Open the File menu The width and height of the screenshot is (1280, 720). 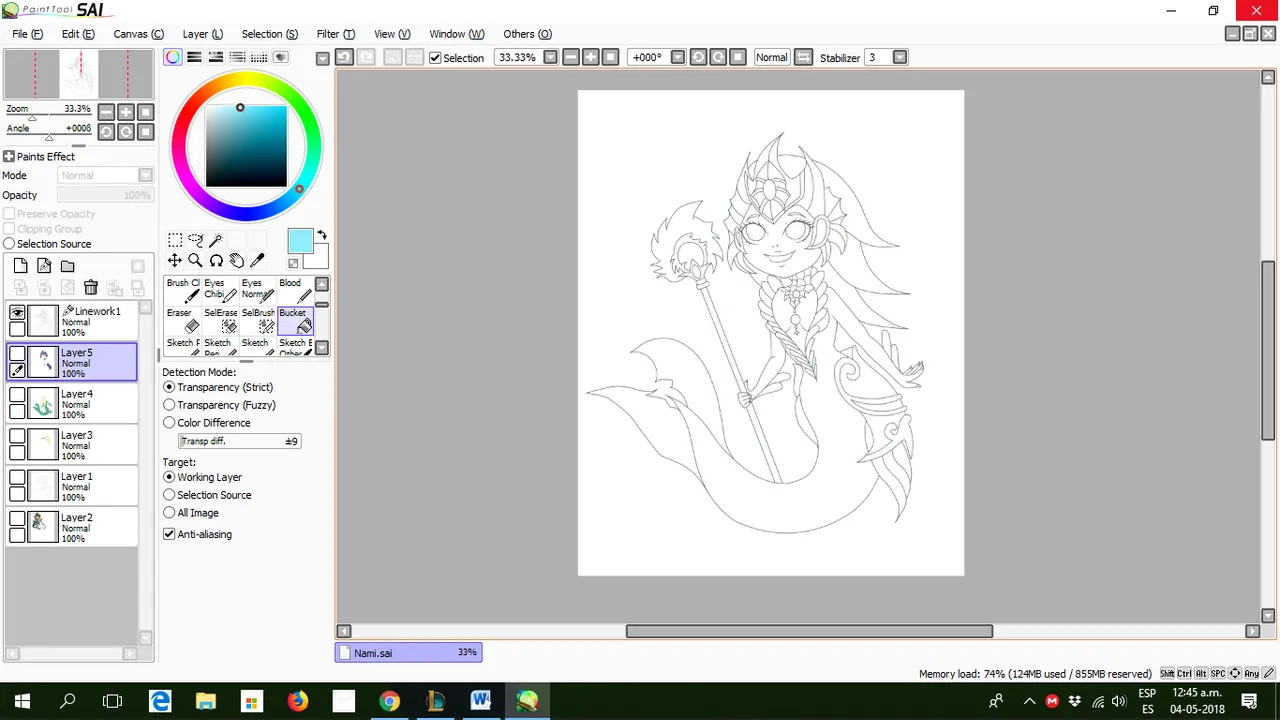pos(27,34)
